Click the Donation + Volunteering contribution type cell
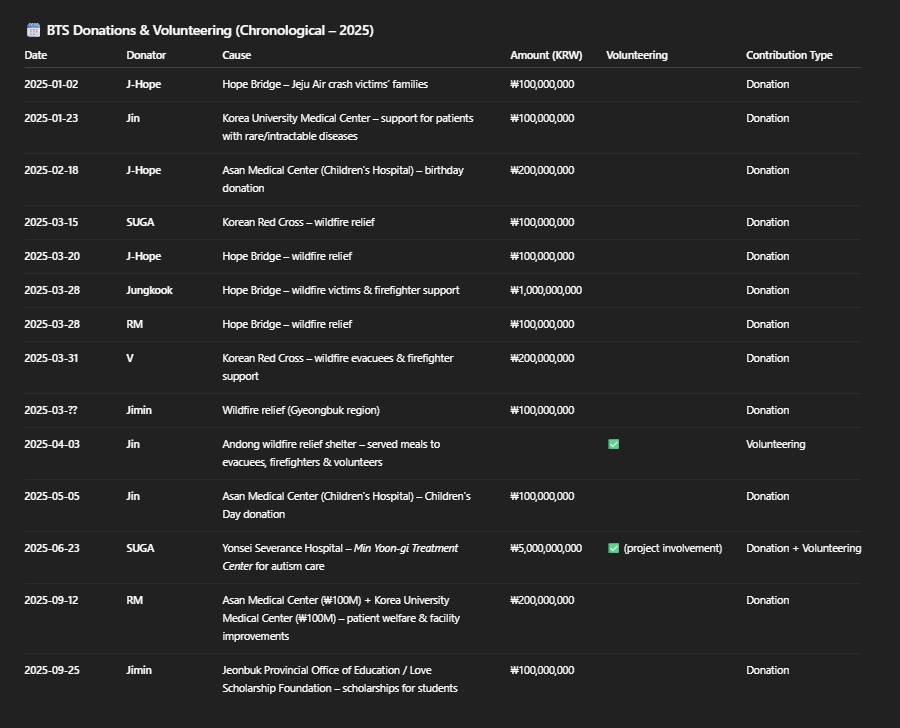This screenshot has width=900, height=728. coord(803,548)
